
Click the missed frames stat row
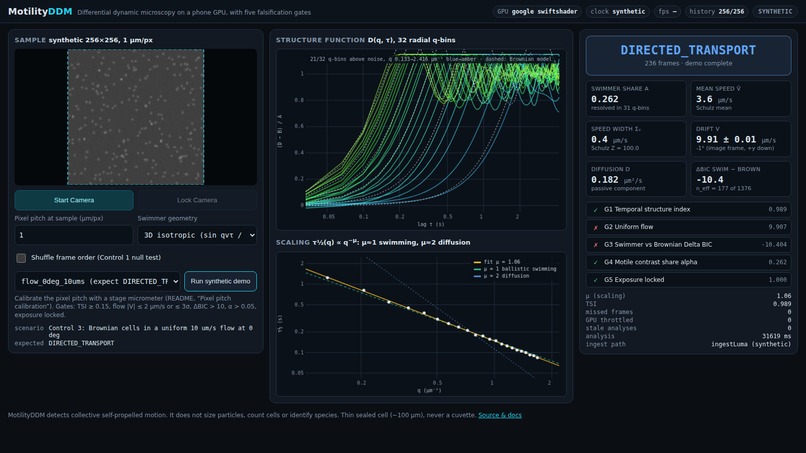click(688, 312)
